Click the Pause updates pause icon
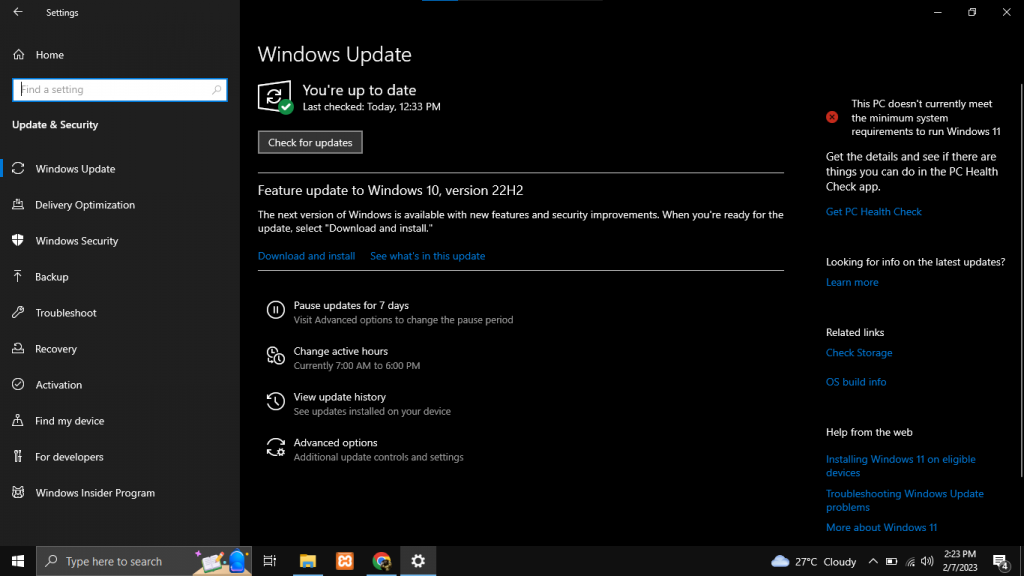 click(x=276, y=310)
